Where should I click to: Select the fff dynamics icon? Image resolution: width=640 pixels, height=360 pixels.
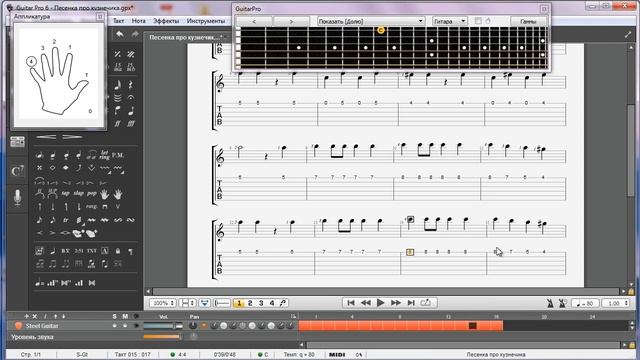pos(131,123)
